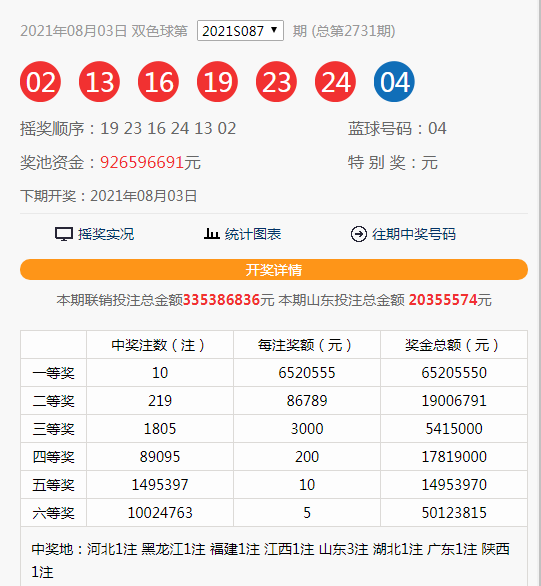
Task: Click the orange 开奖详情 bar
Action: click(274, 269)
